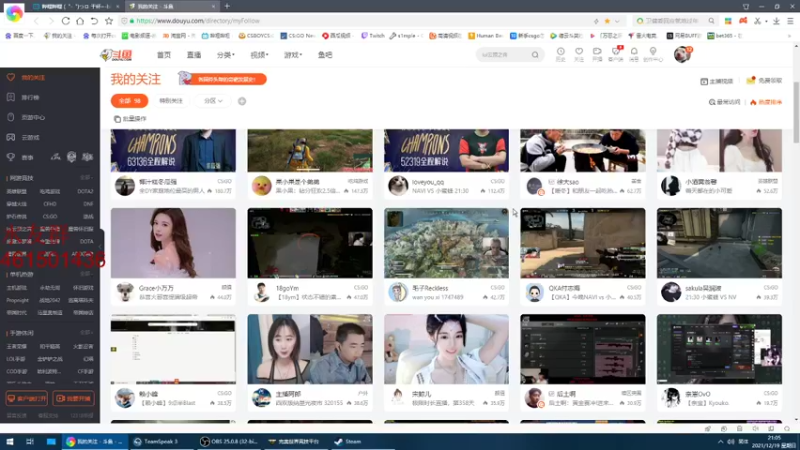Open the header heart follow icon
Viewport: 800px width, 450px height.
[579, 54]
